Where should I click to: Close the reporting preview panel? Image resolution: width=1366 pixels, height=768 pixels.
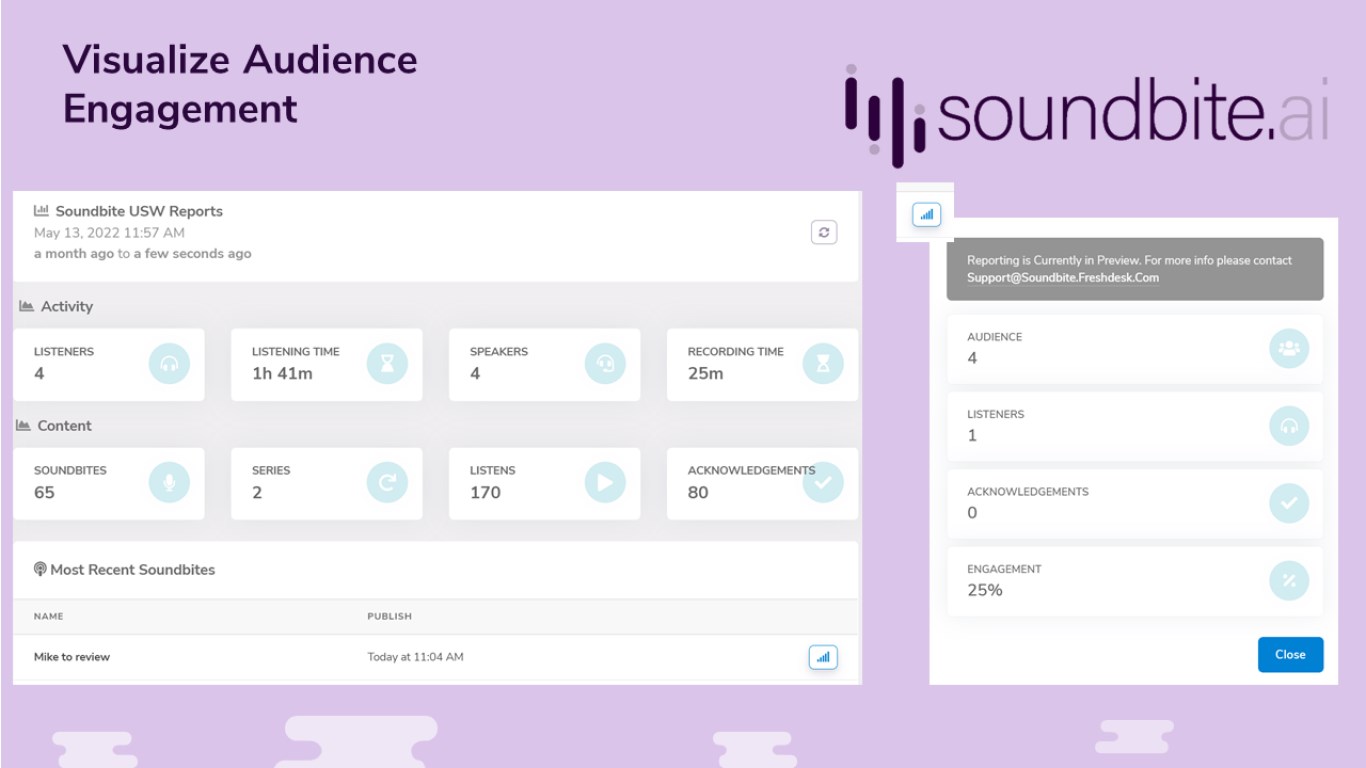(x=1290, y=655)
